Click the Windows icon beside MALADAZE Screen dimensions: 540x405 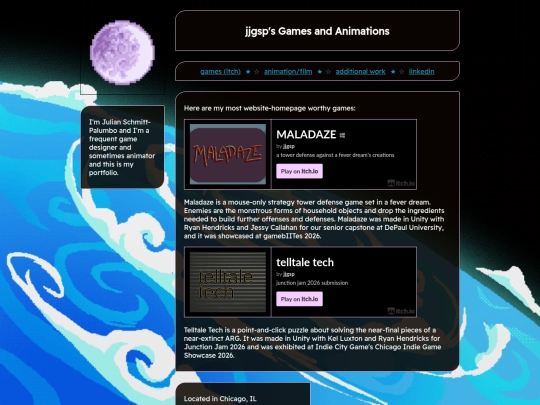[342, 135]
